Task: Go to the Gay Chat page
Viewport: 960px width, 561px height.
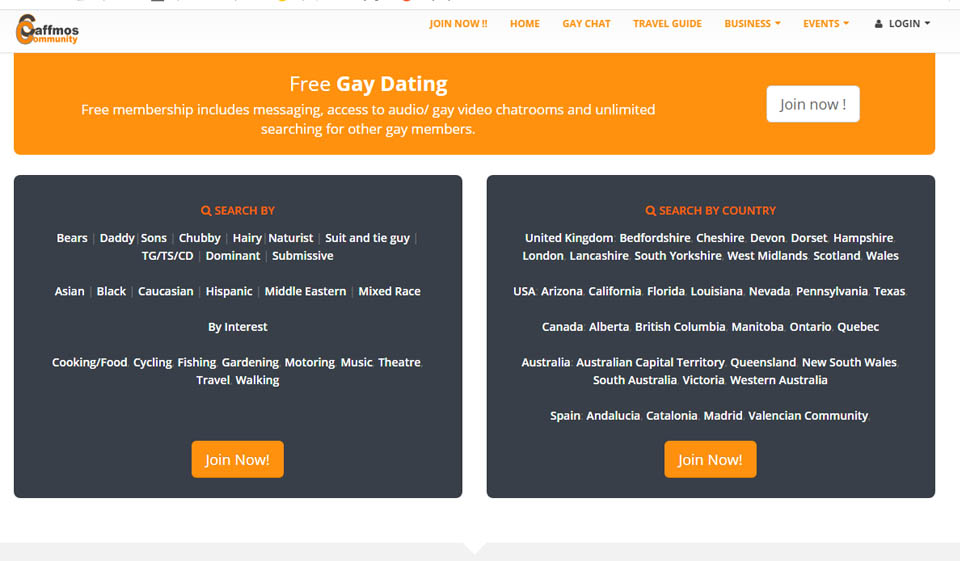Action: 586,24
